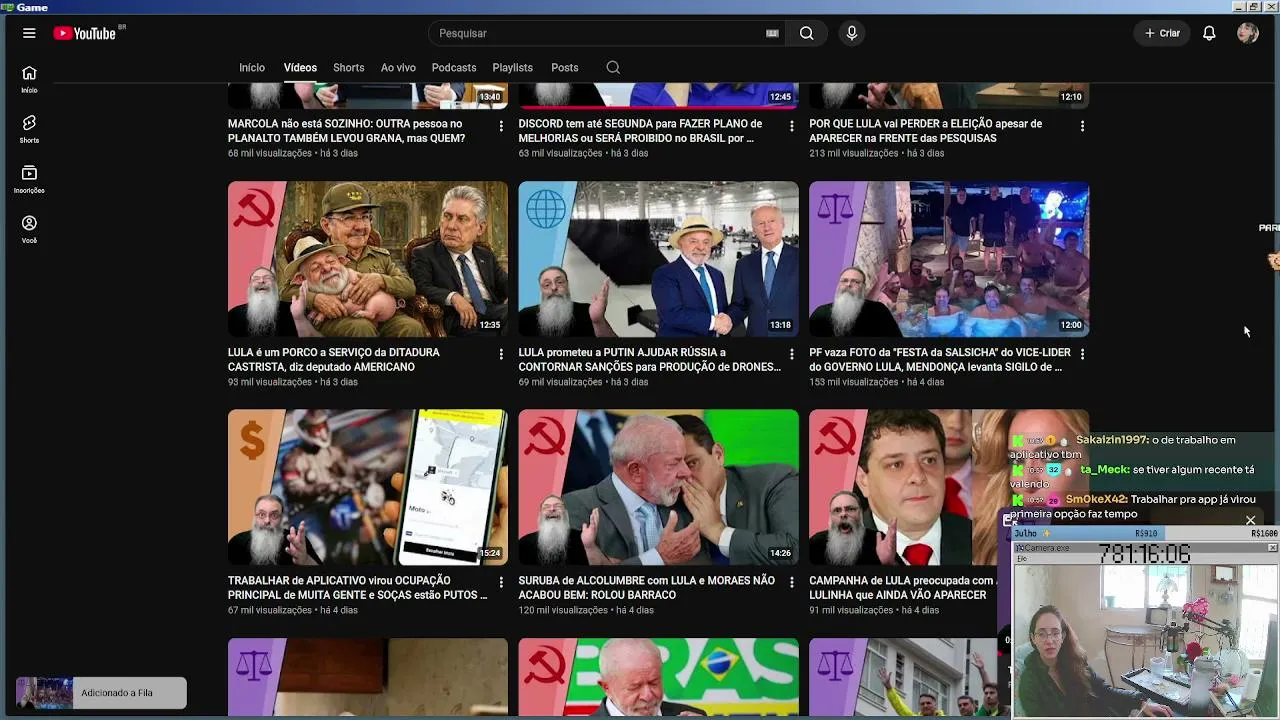Click chat username SmOkeX42
Image resolution: width=1280 pixels, height=720 pixels.
point(1097,499)
